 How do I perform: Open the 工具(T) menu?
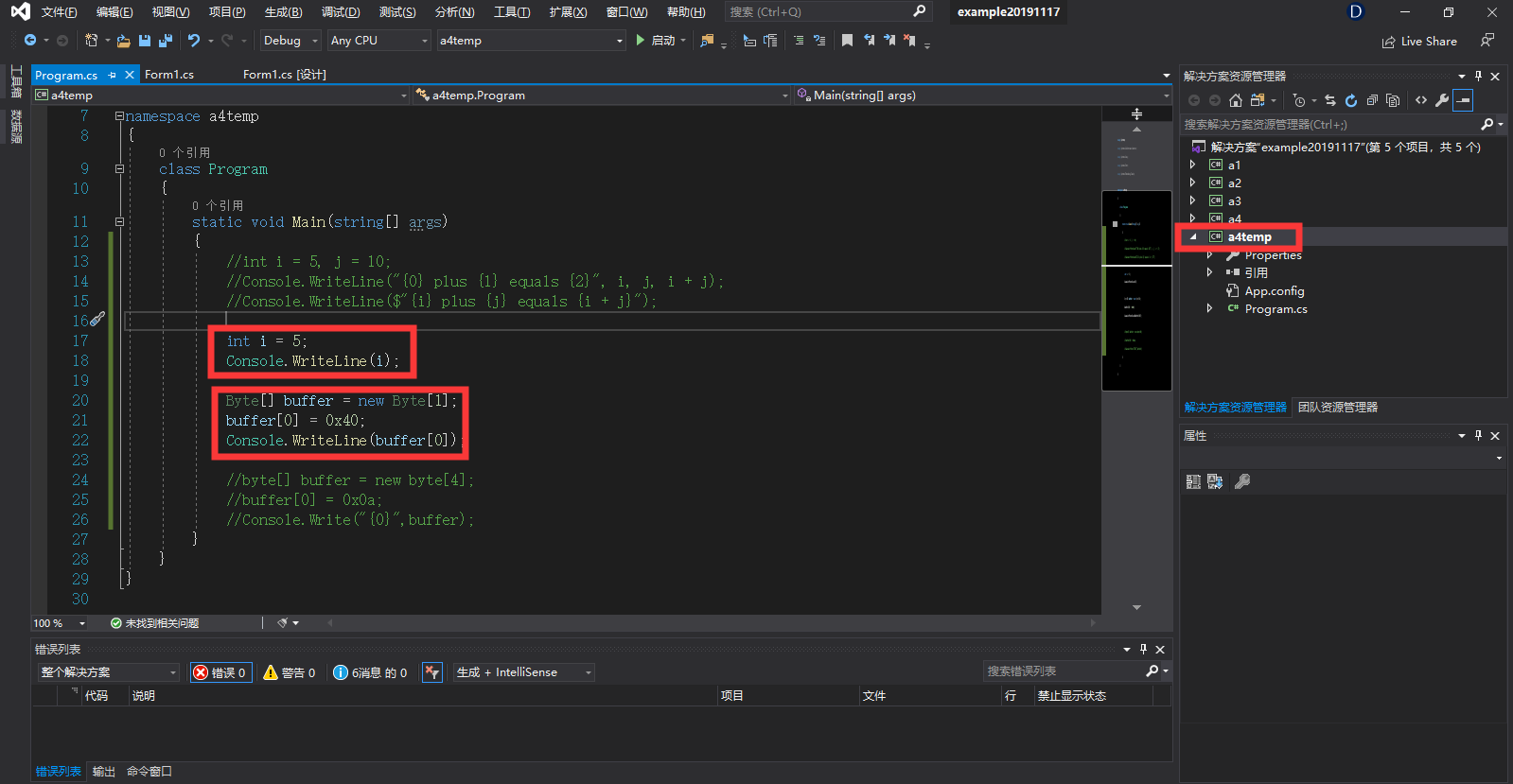[x=512, y=12]
